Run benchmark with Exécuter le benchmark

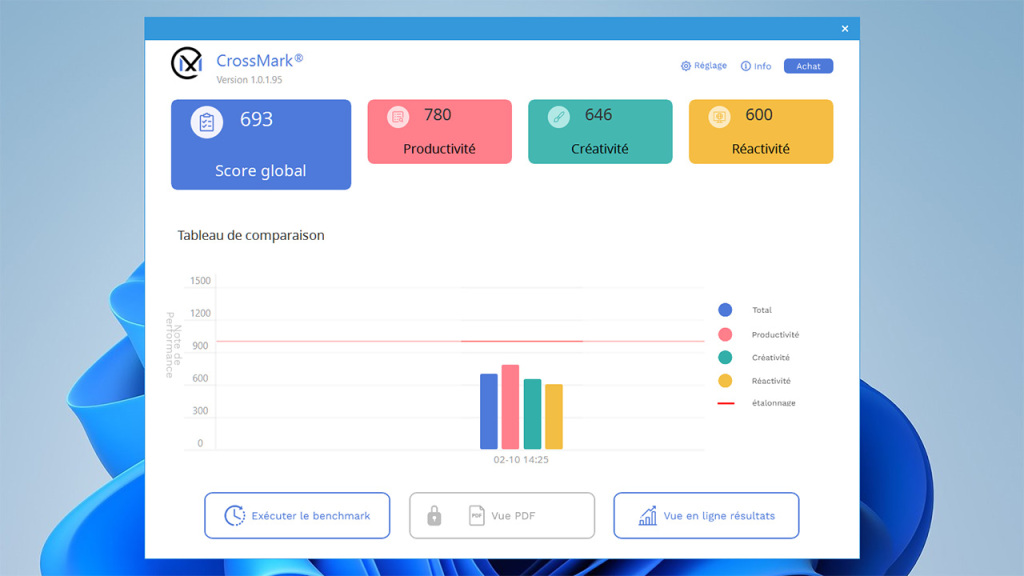[297, 515]
